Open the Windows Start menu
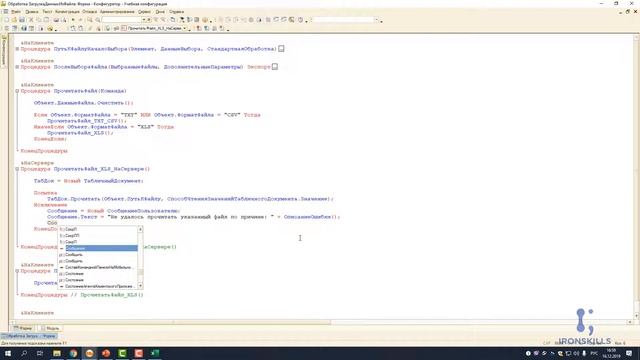The height and width of the screenshot is (360, 640). coord(7,353)
